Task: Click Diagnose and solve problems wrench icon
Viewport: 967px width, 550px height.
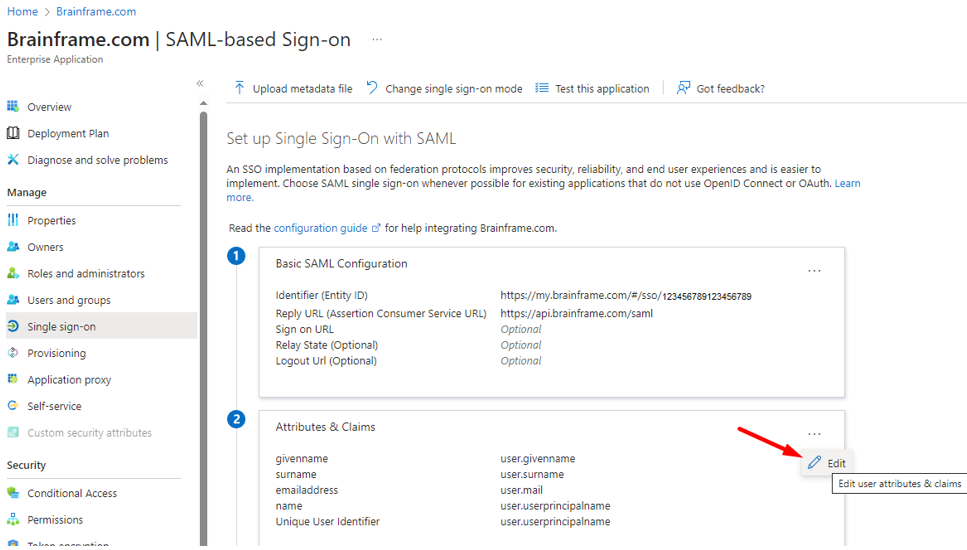Action: (13, 160)
